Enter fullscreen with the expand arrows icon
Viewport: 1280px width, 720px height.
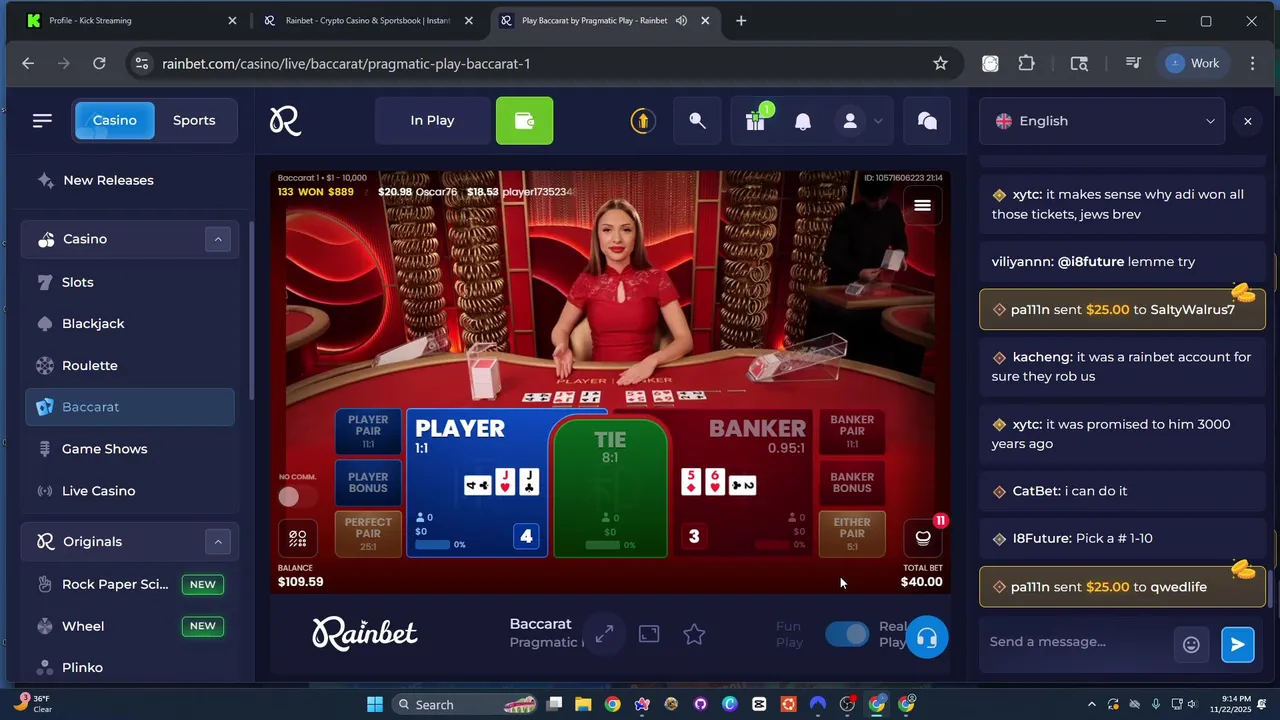pos(604,634)
